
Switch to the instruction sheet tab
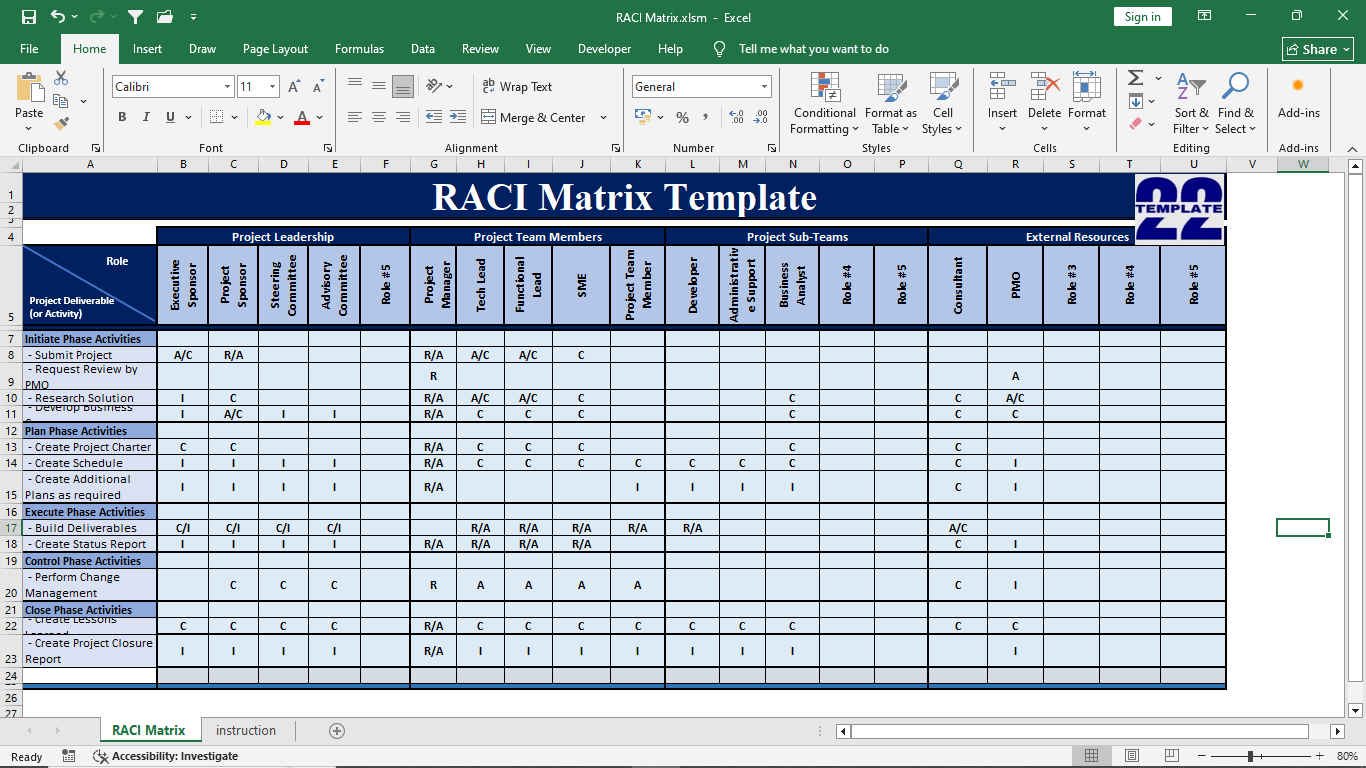pos(245,730)
